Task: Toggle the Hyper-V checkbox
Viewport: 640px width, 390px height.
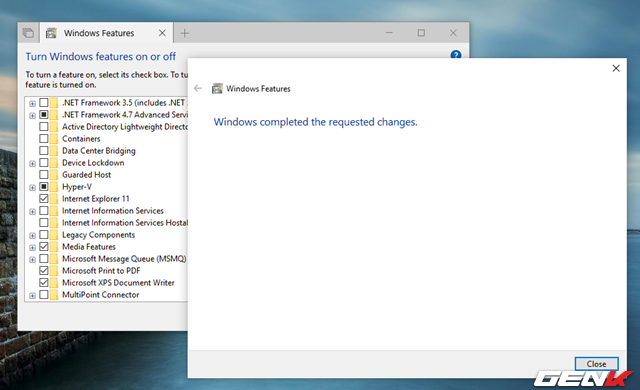Action: [44, 186]
